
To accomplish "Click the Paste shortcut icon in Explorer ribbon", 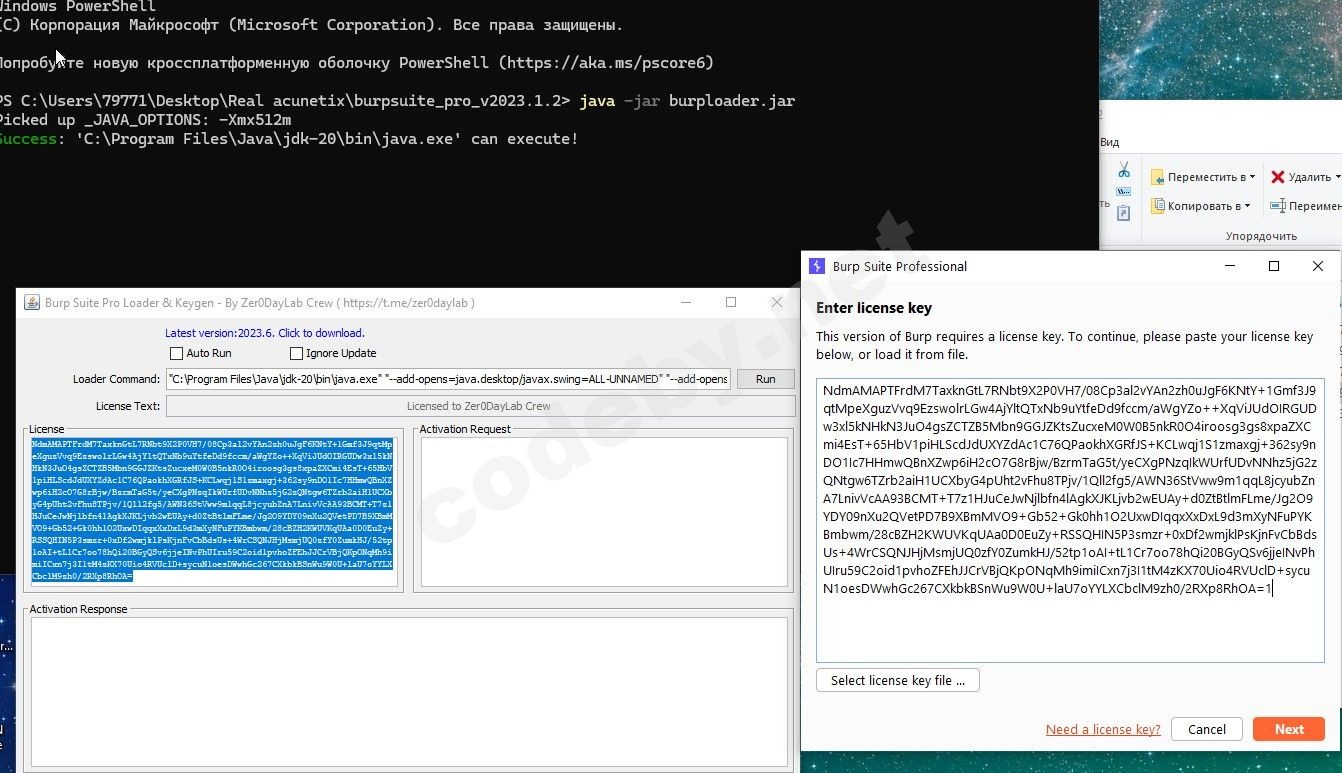I will click(1124, 212).
